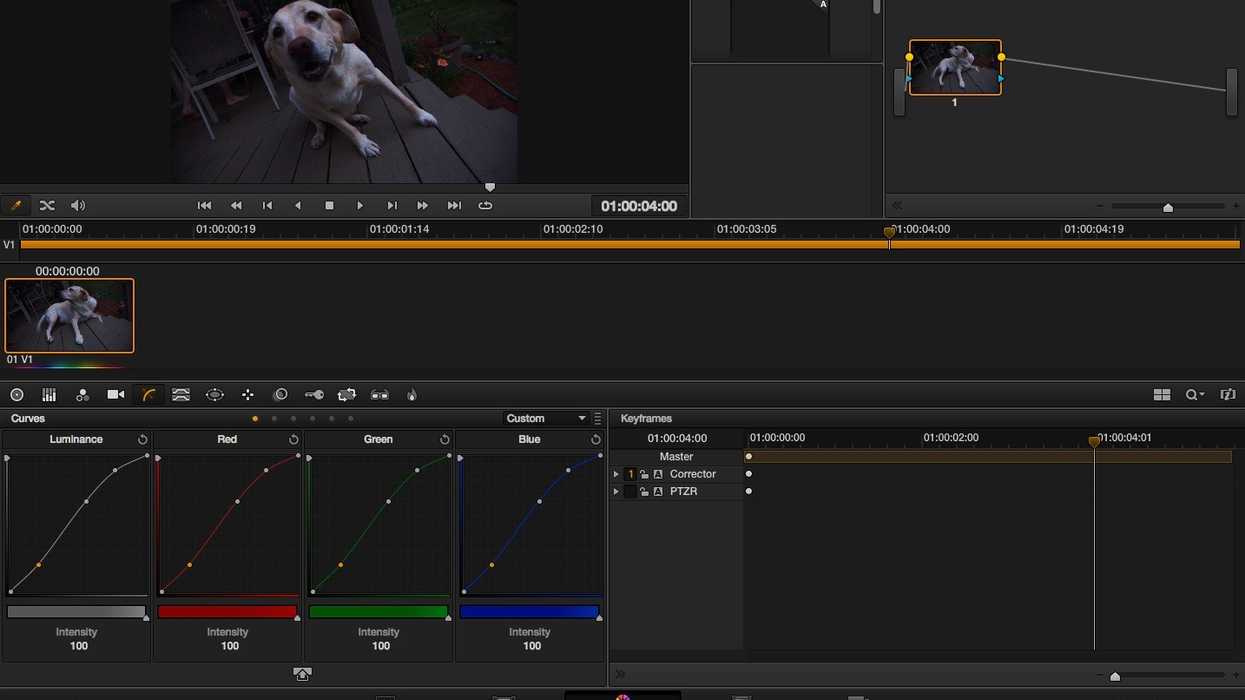
Task: Open the Stereoscopic 3D glasses palette
Action: tap(380, 395)
